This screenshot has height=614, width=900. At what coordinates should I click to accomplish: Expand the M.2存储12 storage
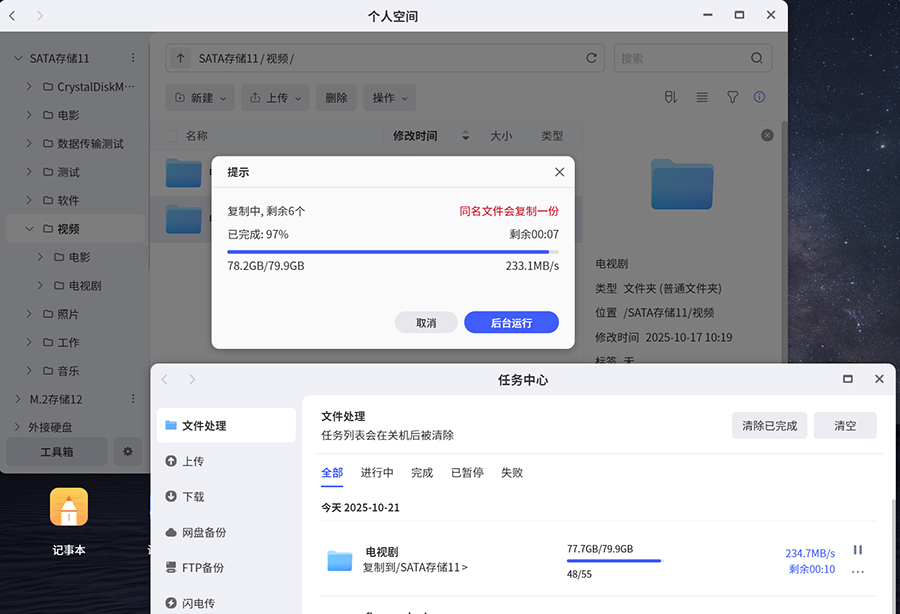click(18, 399)
